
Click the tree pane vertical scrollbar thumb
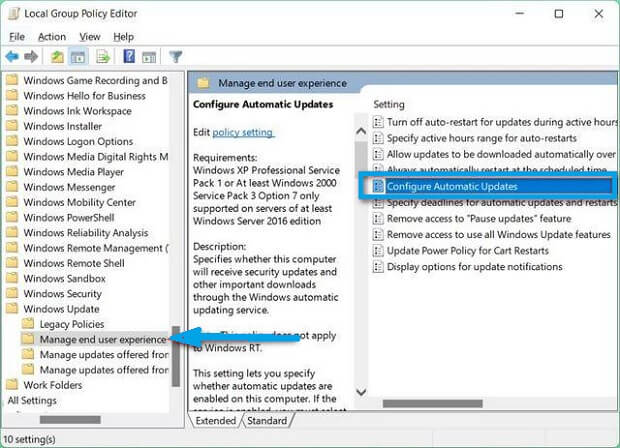coord(176,357)
